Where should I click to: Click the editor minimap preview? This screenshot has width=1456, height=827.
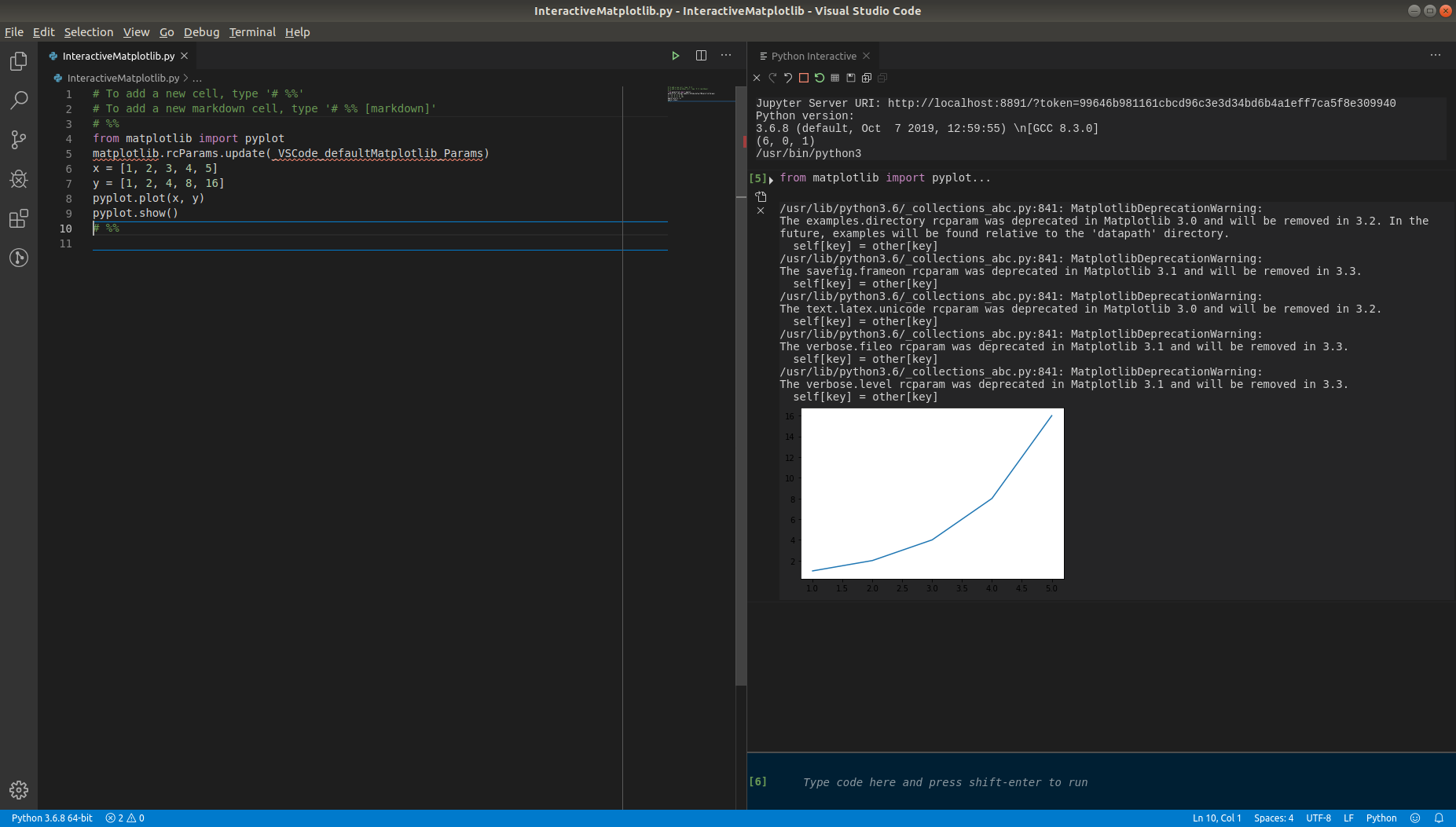click(701, 94)
